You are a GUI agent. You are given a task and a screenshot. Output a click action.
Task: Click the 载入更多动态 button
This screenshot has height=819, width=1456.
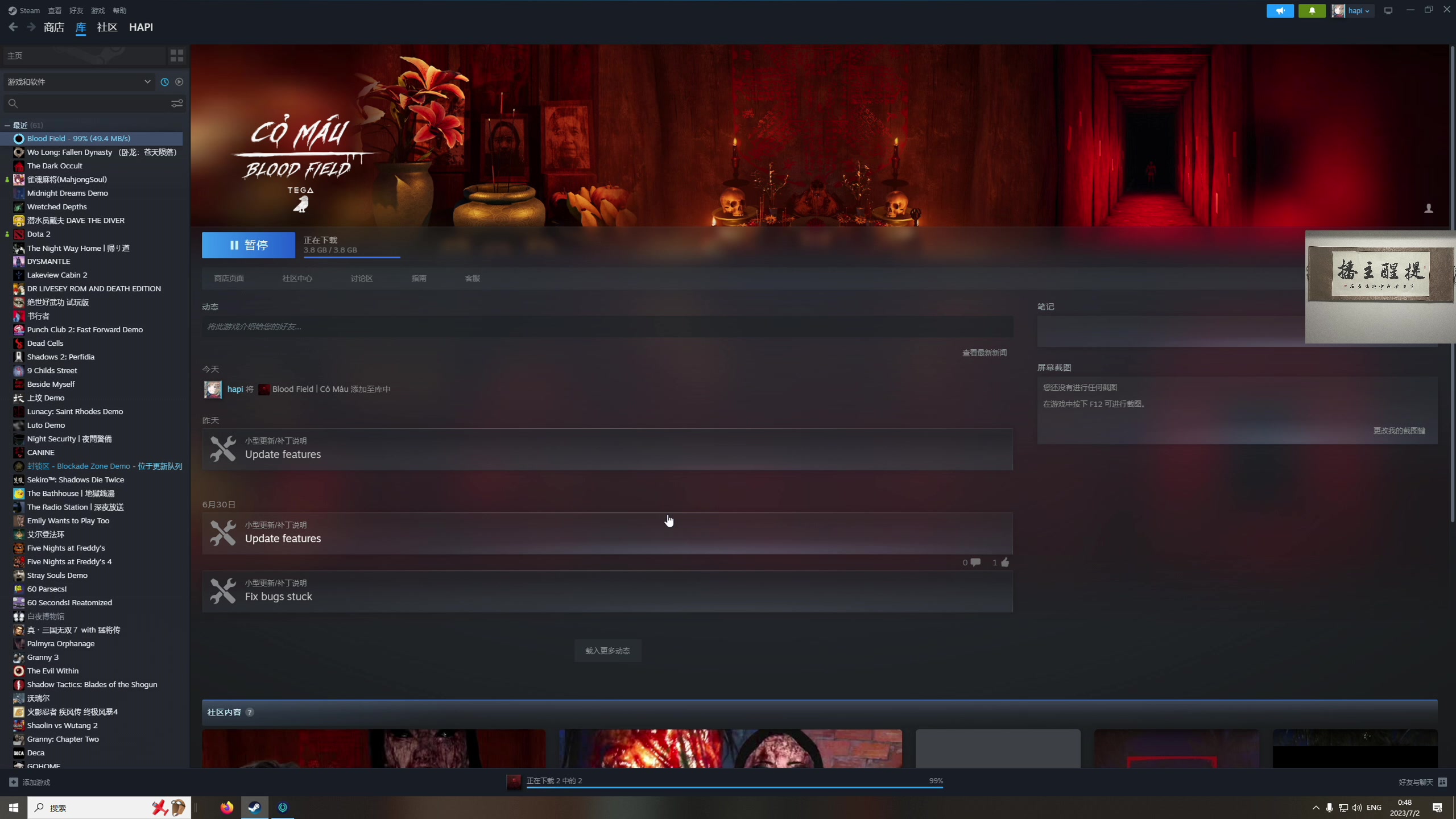607,651
